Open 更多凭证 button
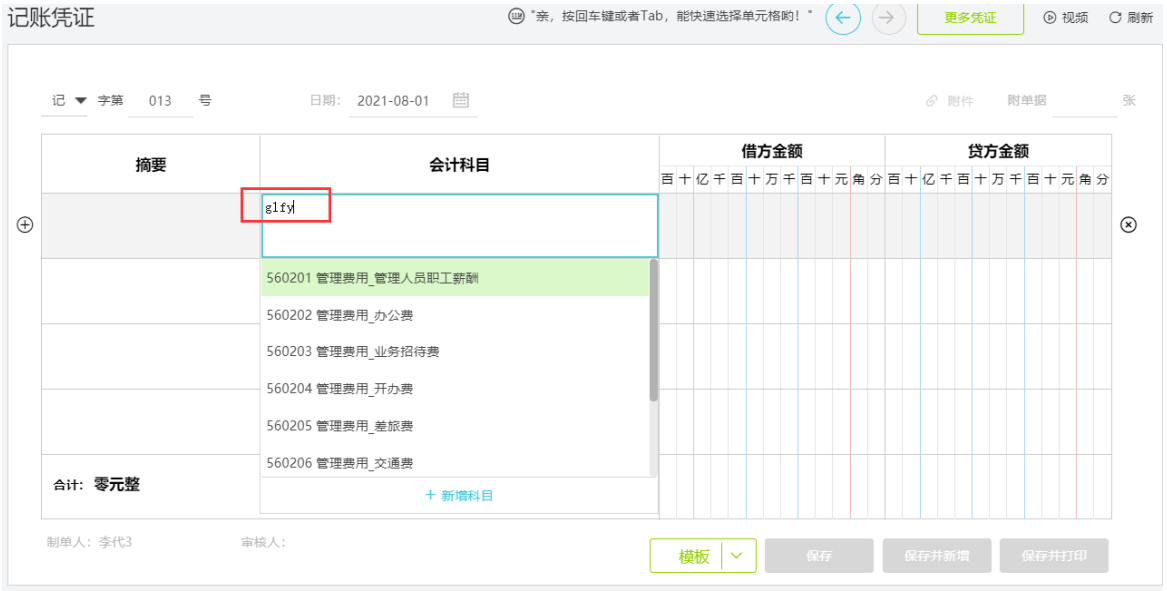This screenshot has width=1167, height=591. (x=970, y=18)
